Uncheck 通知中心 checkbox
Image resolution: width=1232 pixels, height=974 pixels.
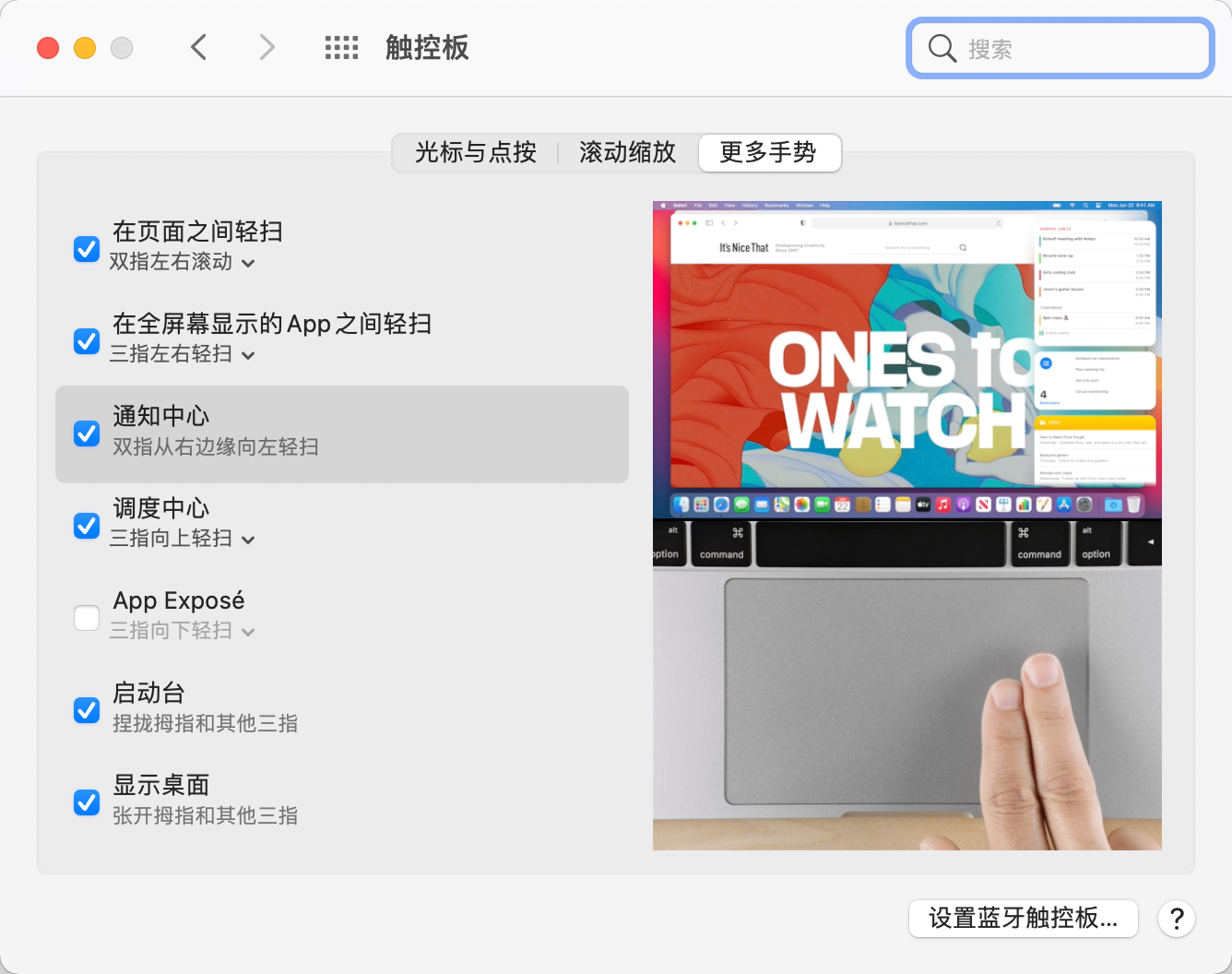87,434
